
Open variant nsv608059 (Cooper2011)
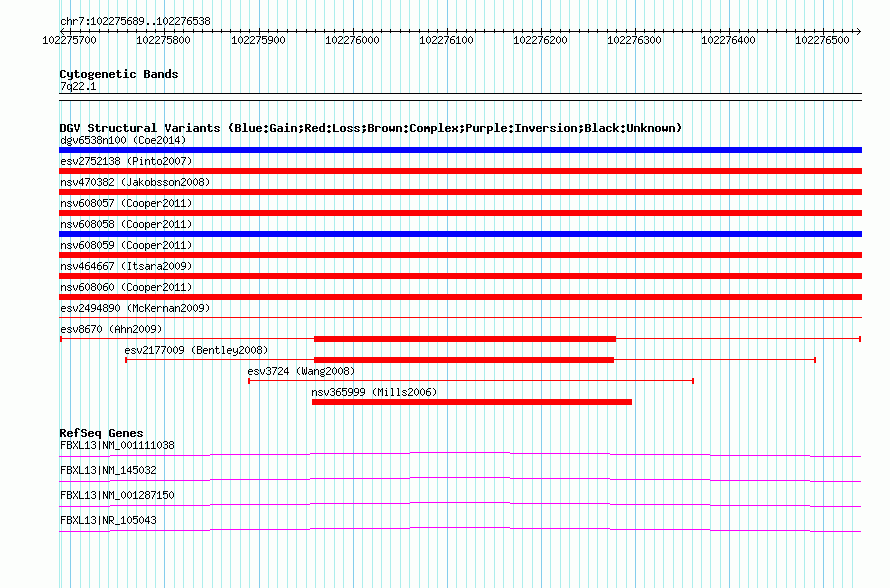click(126, 245)
